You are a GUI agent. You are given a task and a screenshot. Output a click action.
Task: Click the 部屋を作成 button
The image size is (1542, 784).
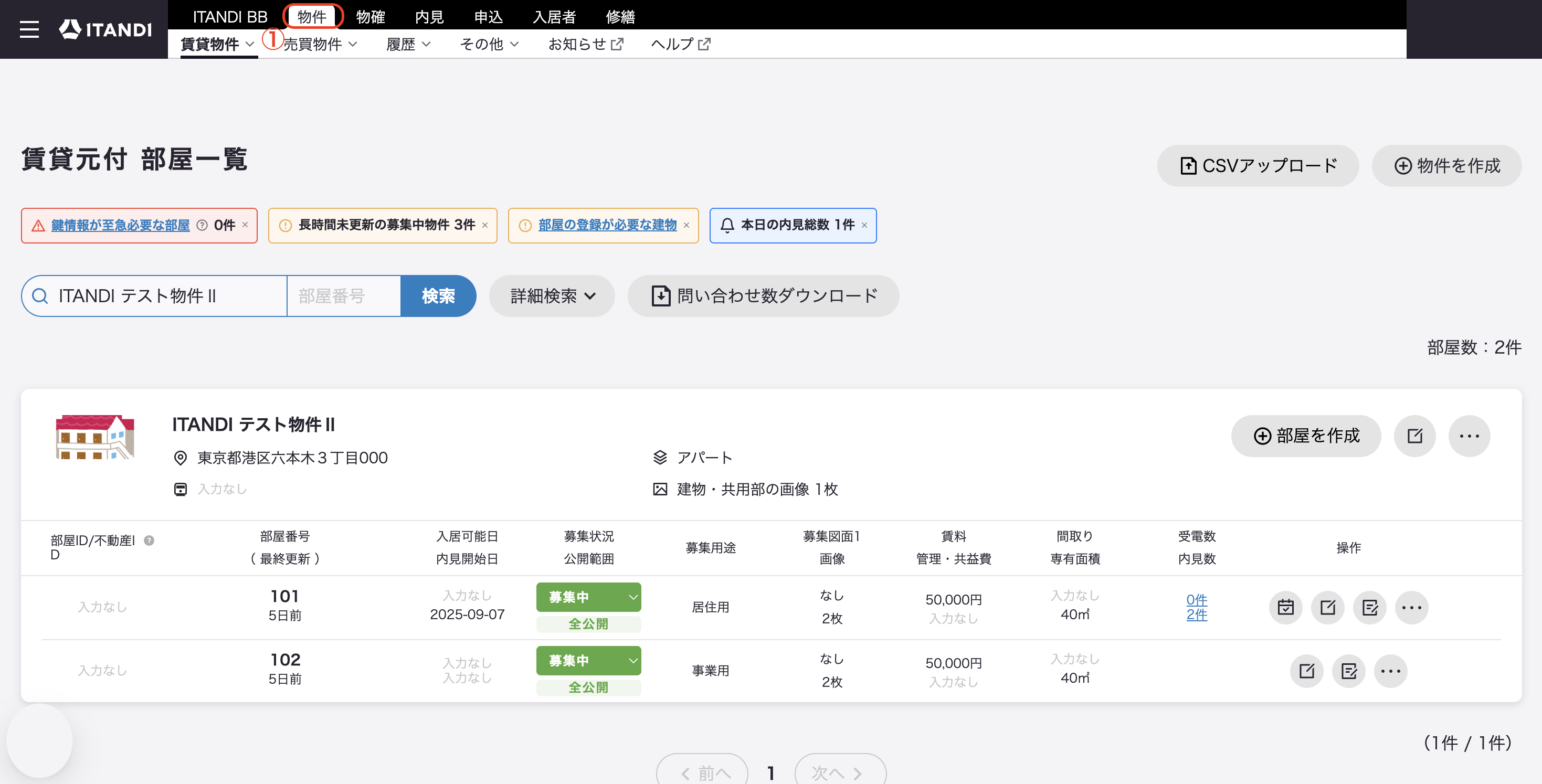pyautogui.click(x=1306, y=436)
